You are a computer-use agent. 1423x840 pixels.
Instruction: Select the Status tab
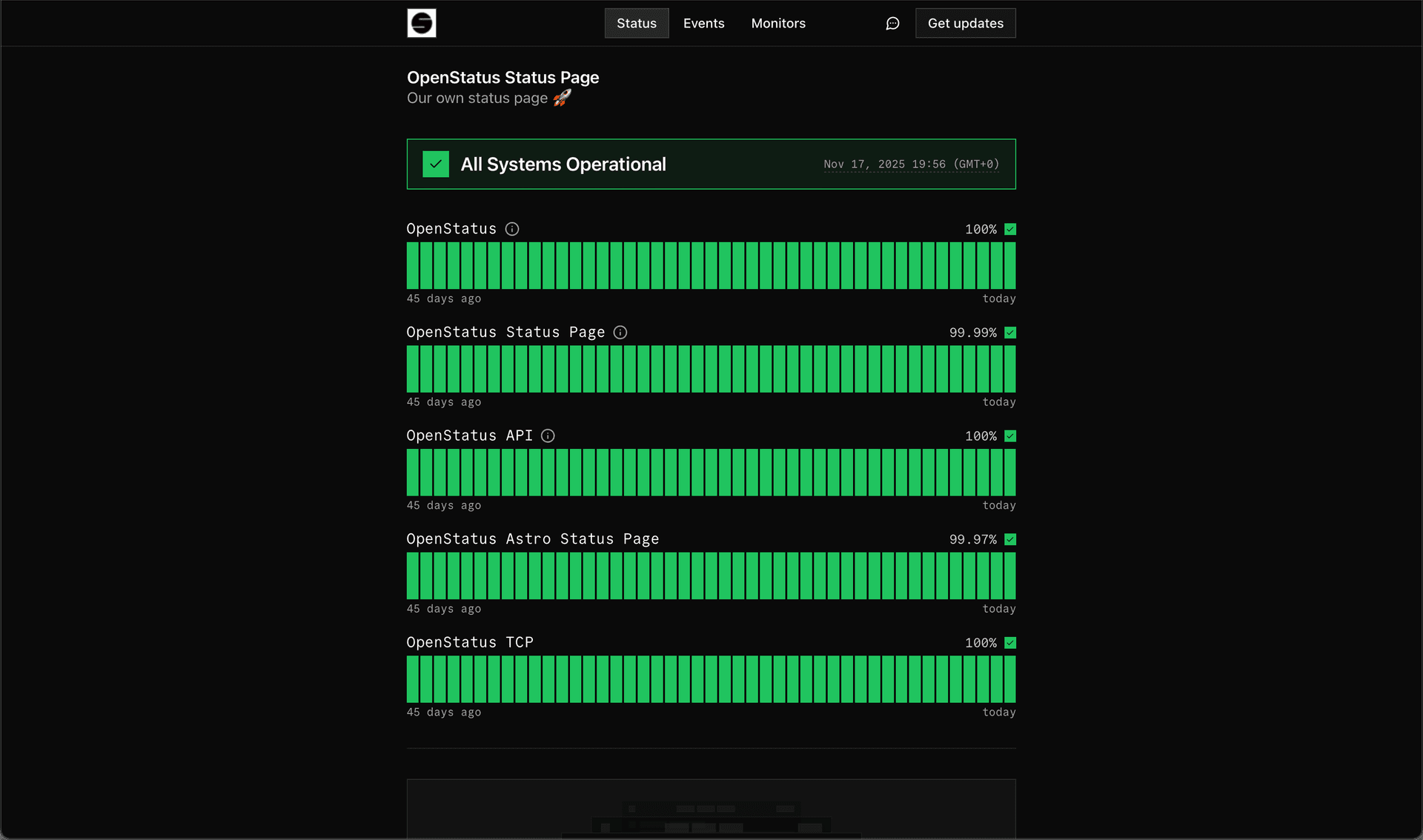click(636, 23)
